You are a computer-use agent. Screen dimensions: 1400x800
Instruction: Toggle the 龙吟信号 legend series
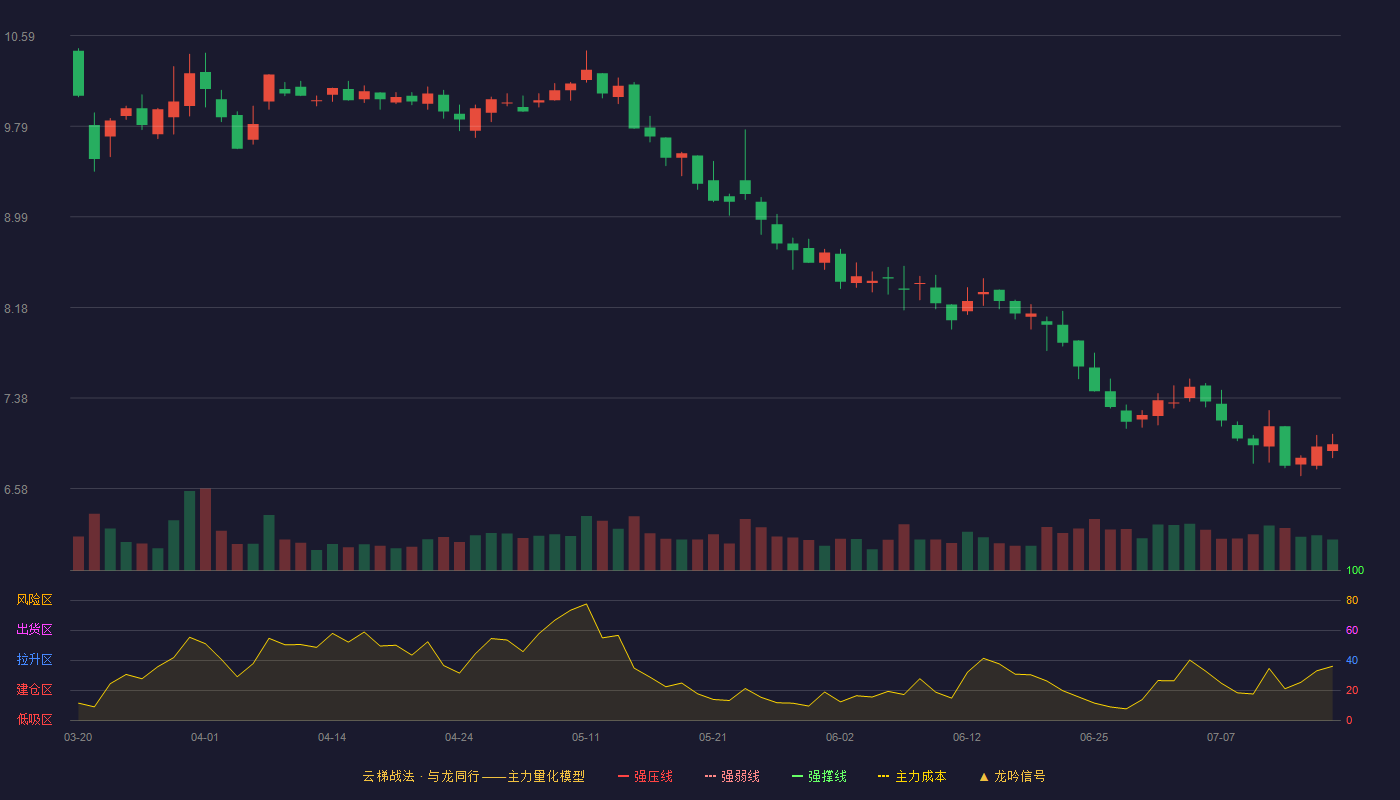[x=1020, y=776]
